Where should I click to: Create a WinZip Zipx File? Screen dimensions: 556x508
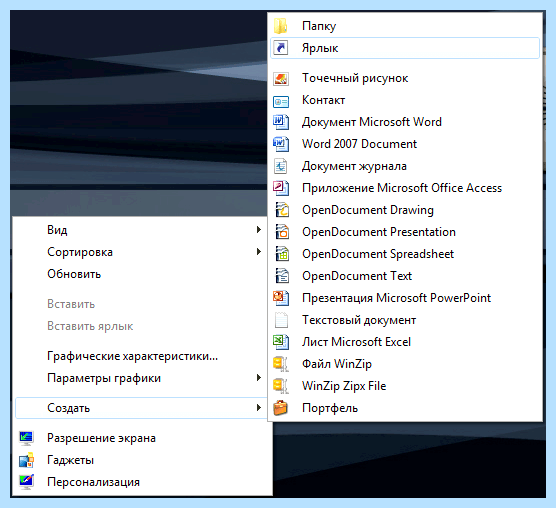405,386
